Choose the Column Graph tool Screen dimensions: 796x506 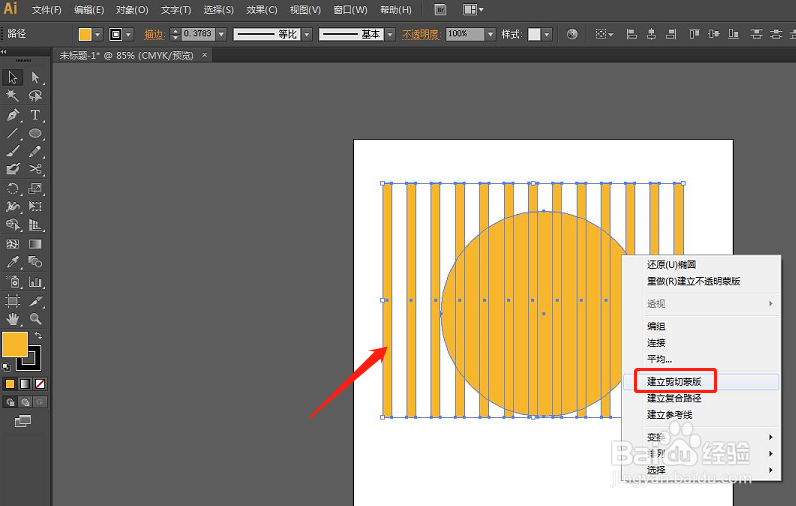[35, 281]
